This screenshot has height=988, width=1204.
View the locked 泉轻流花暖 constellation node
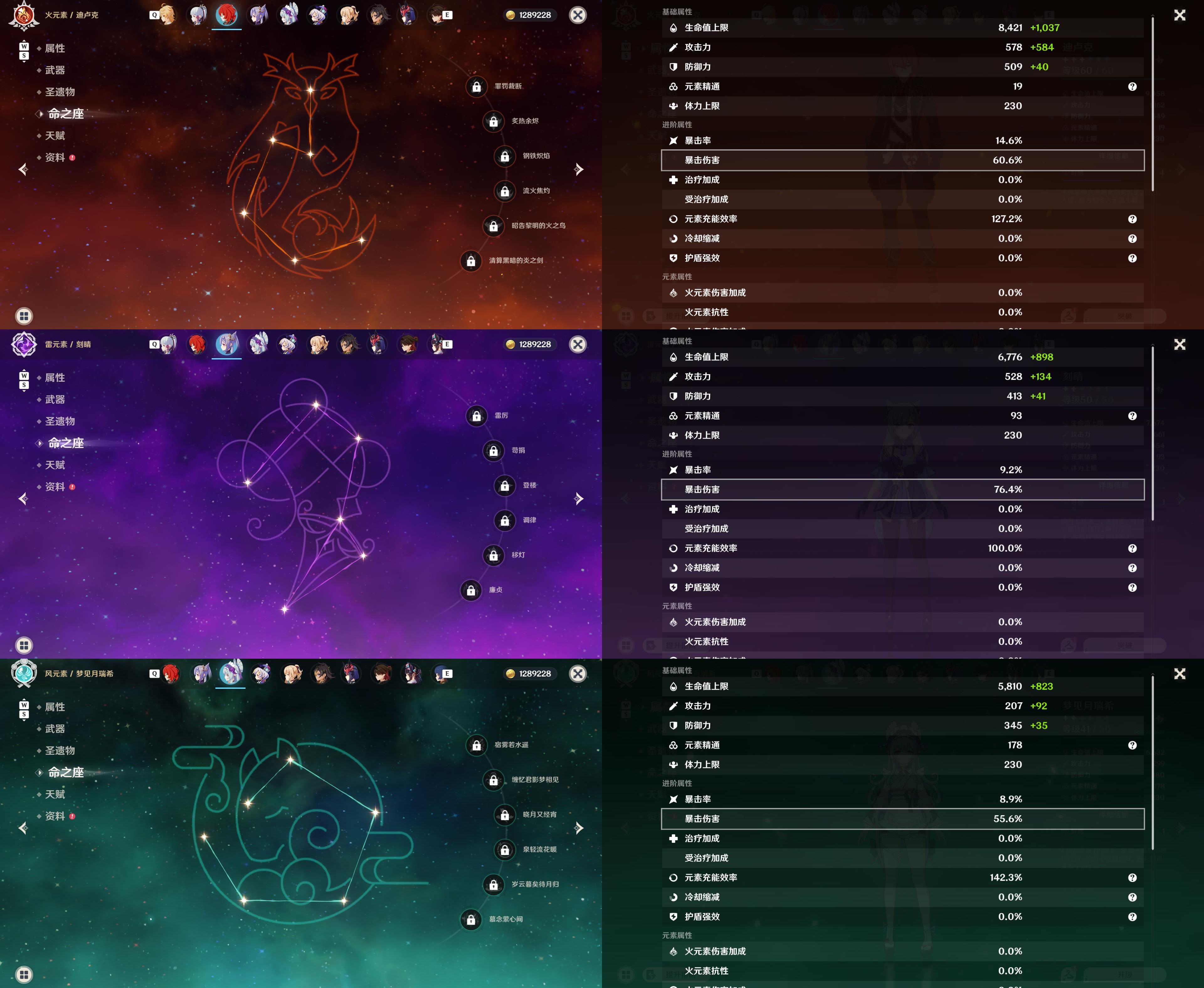click(x=505, y=850)
